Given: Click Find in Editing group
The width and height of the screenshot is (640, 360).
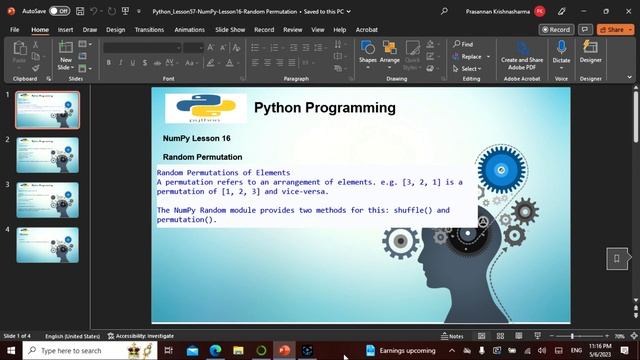Looking at the screenshot, I should pos(463,44).
